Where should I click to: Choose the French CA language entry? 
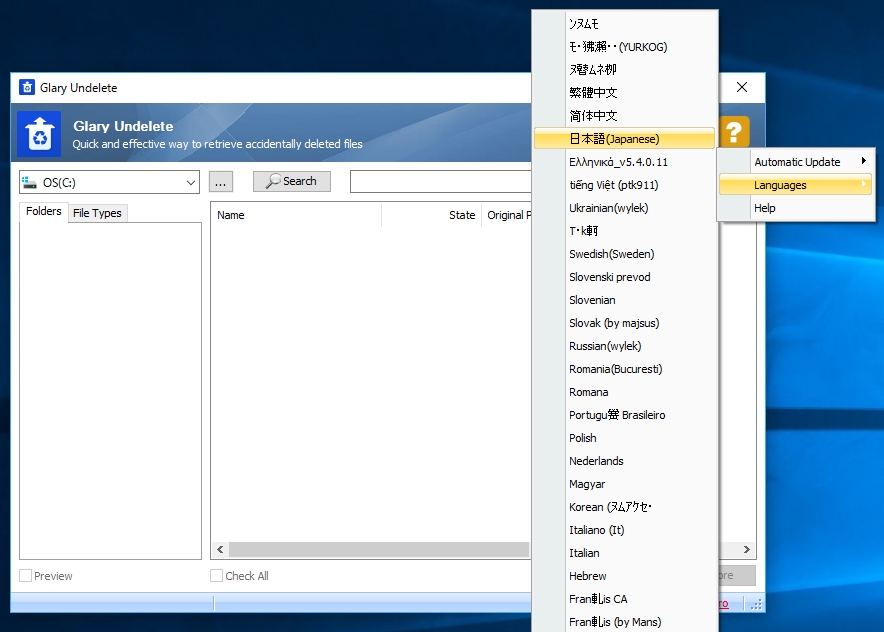click(625, 599)
